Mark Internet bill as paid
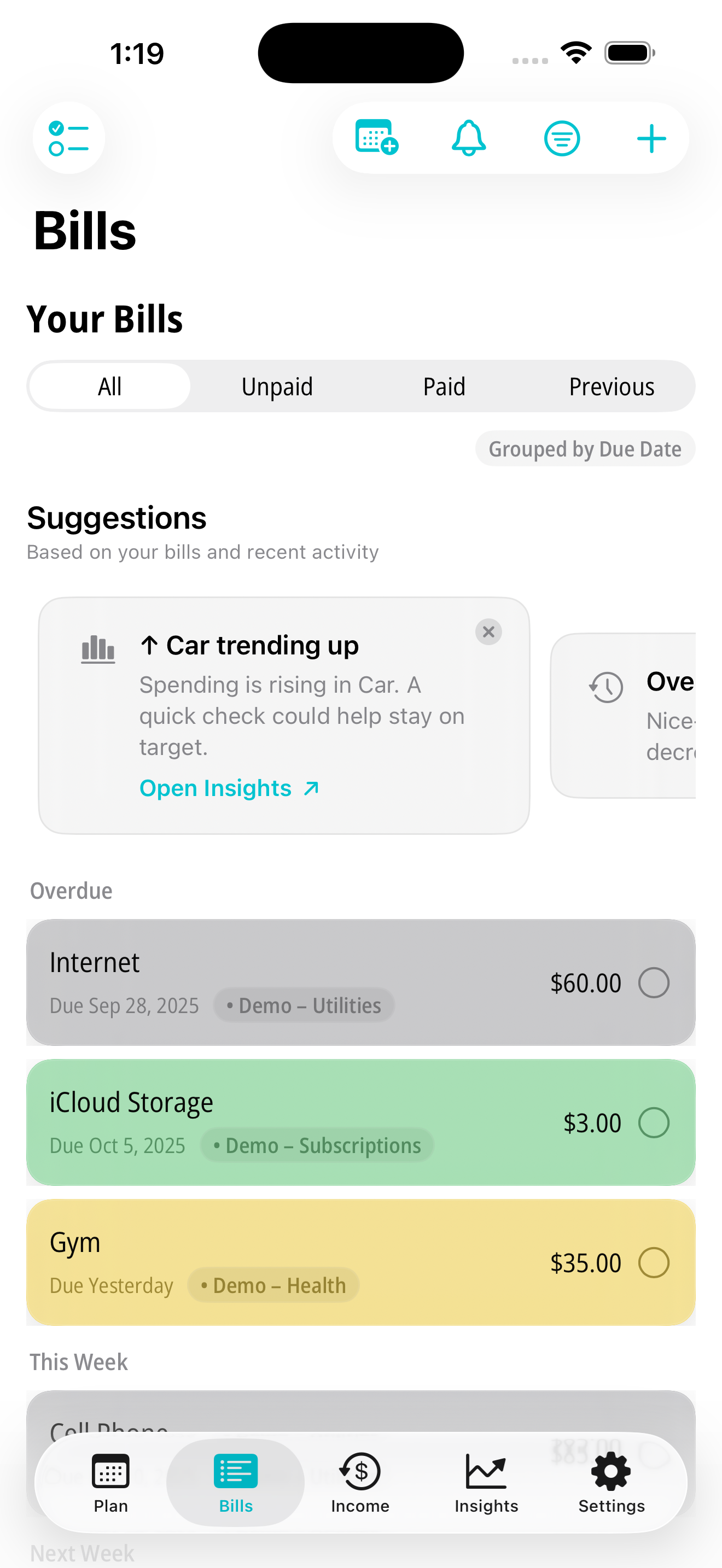The width and height of the screenshot is (722, 1568). coord(653,982)
